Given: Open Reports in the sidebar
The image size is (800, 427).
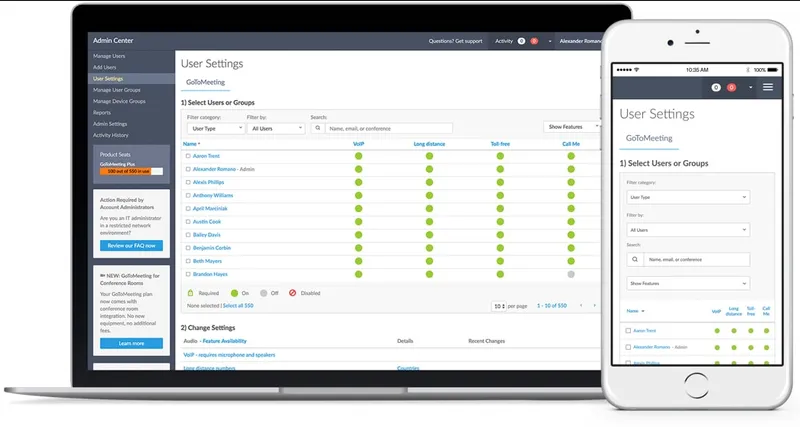Looking at the screenshot, I should (x=102, y=113).
